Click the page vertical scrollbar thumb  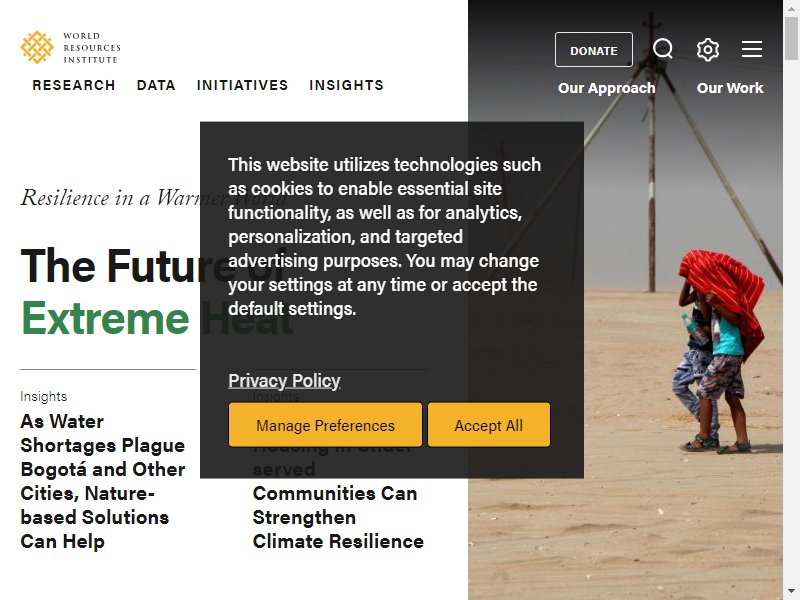click(x=791, y=38)
